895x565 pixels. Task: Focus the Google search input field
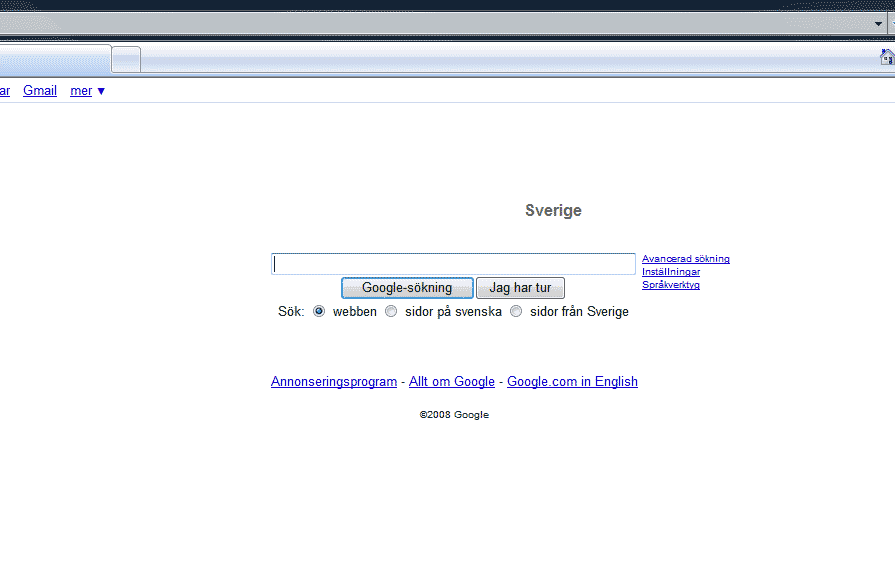tap(453, 264)
